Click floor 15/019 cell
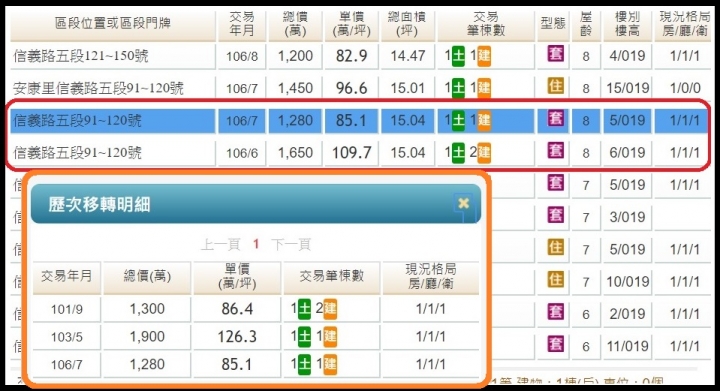Viewport: 720px width, 391px height. (x=627, y=88)
